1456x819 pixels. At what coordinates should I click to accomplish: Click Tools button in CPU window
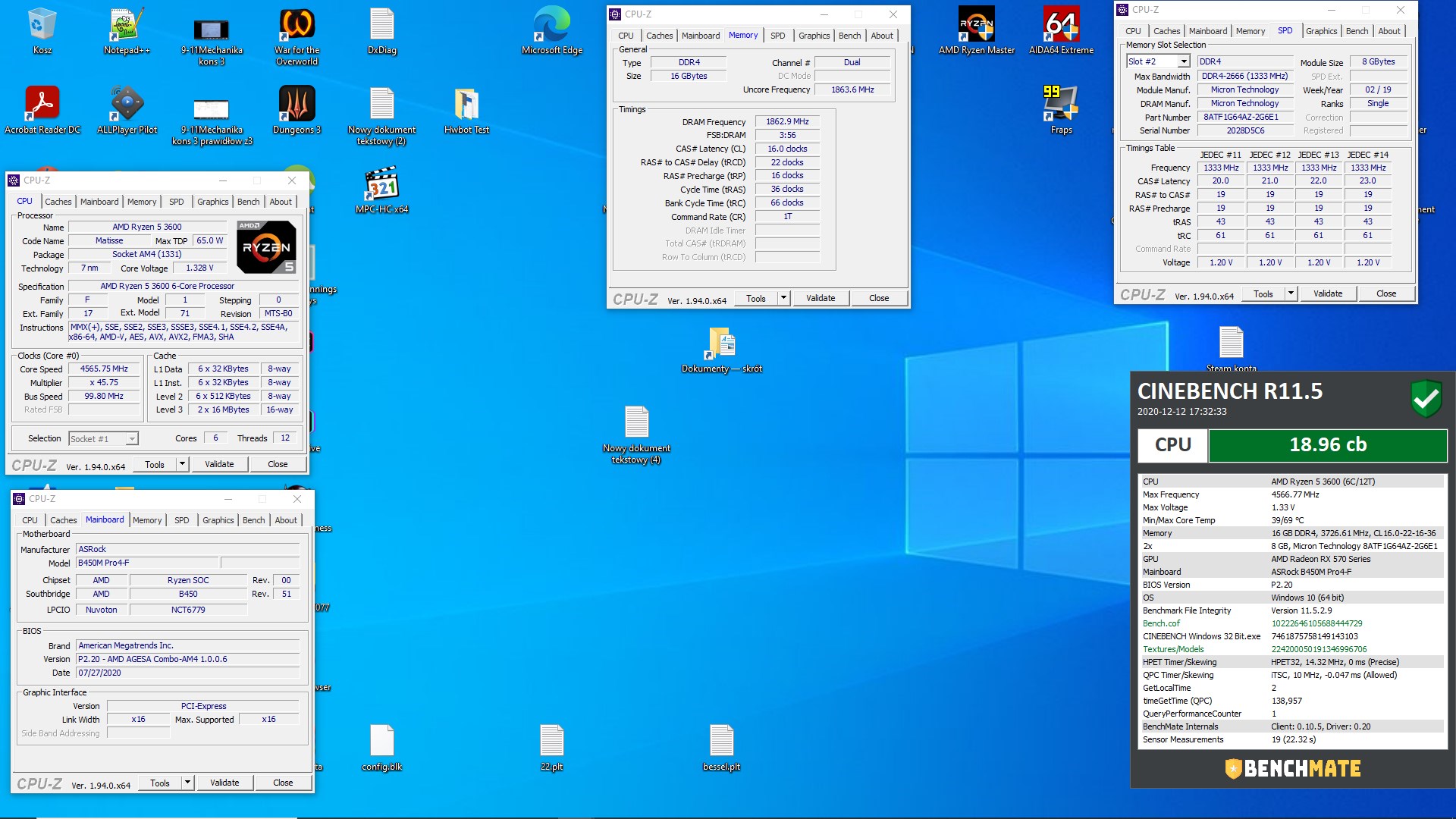(155, 464)
